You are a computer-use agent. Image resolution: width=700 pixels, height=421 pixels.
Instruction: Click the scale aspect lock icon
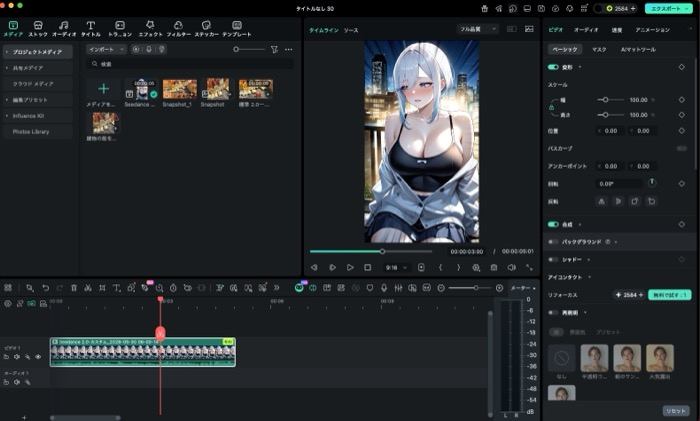552,108
